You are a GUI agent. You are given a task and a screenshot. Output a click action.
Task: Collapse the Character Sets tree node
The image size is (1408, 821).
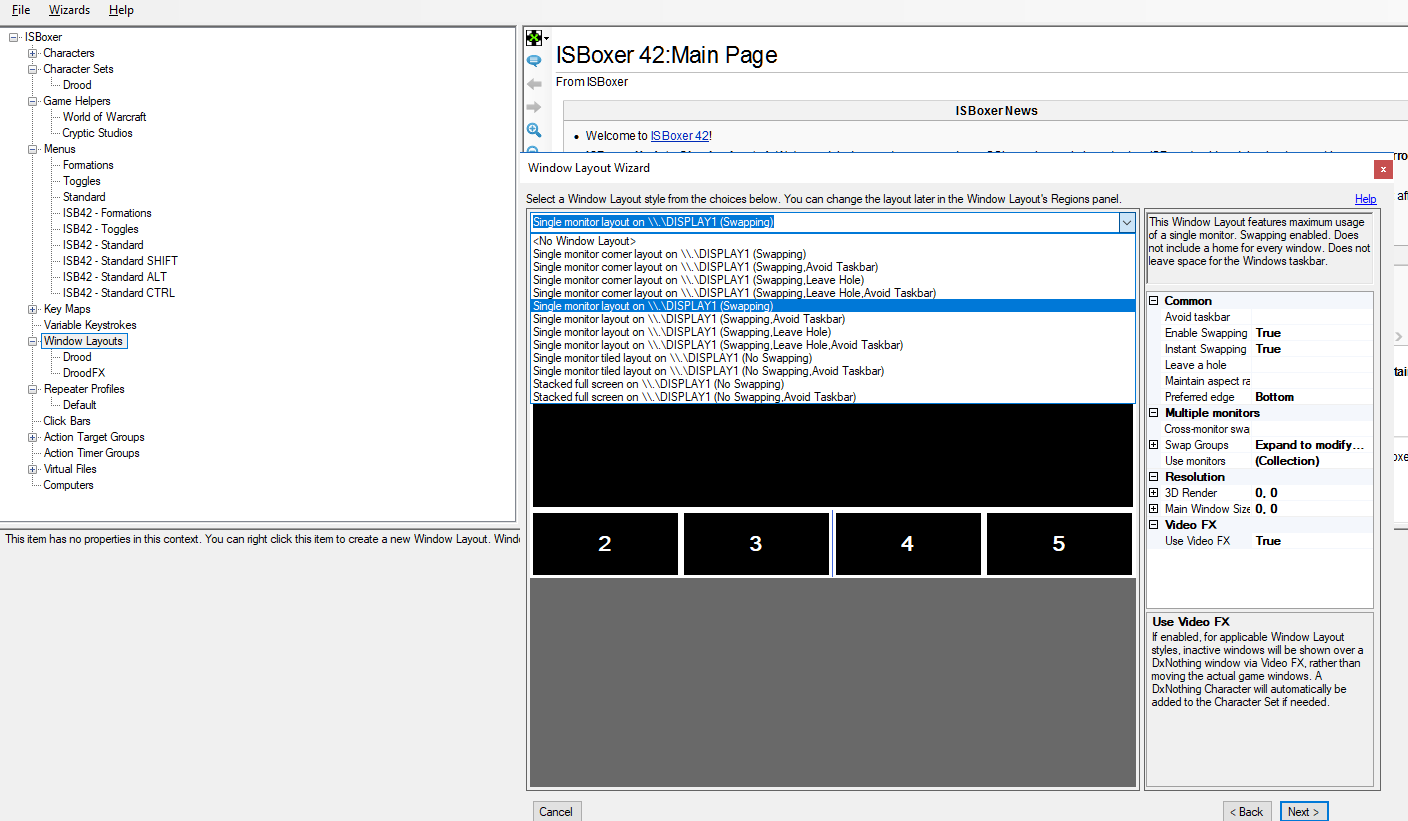tap(33, 69)
